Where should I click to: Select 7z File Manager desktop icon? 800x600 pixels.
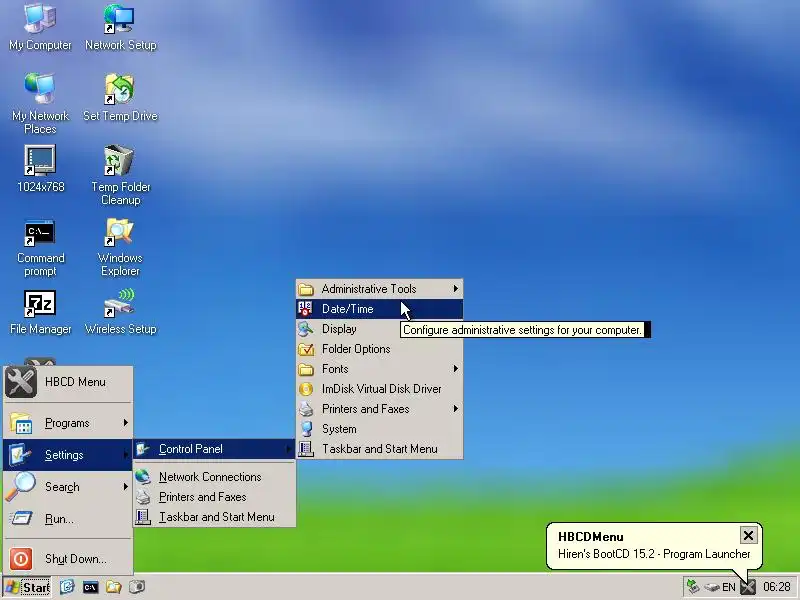40,312
